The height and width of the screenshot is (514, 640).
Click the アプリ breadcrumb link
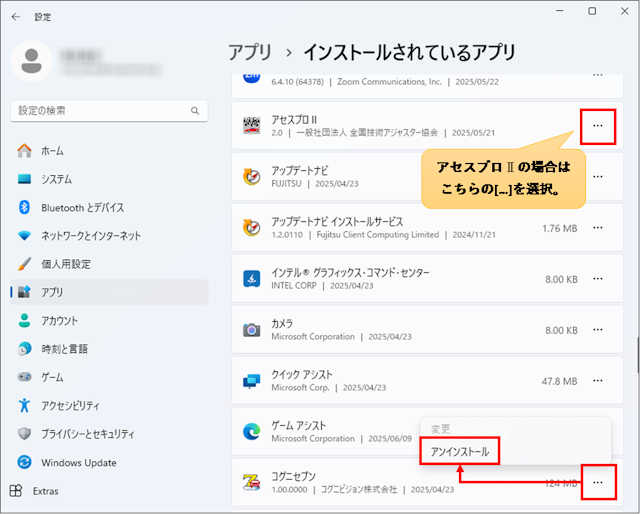250,52
